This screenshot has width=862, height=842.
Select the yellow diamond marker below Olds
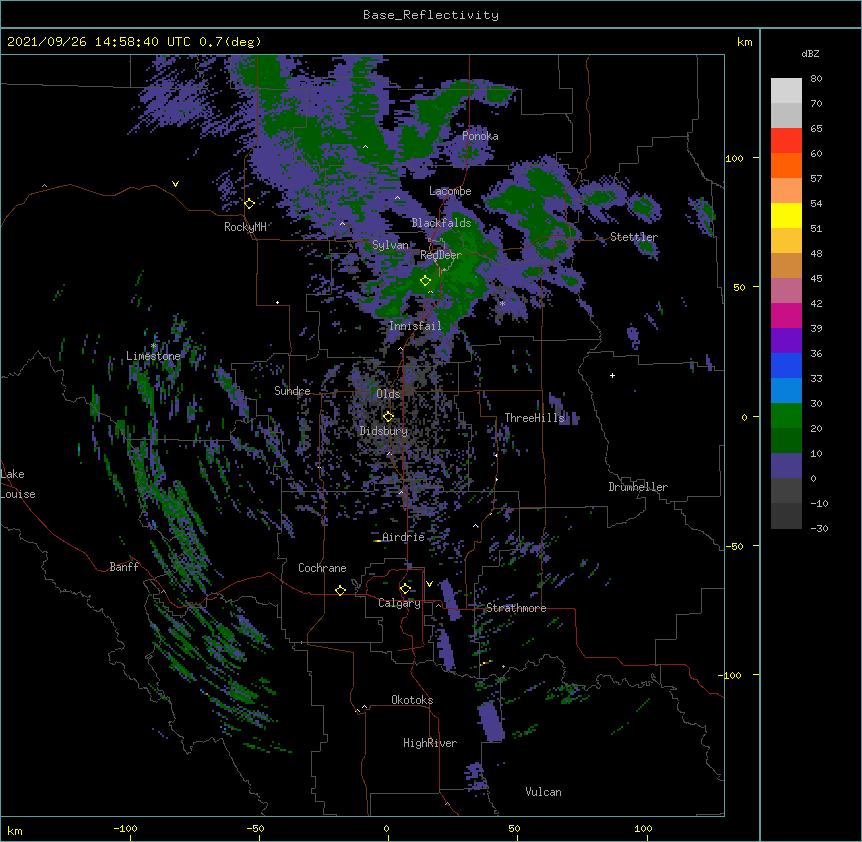point(388,416)
